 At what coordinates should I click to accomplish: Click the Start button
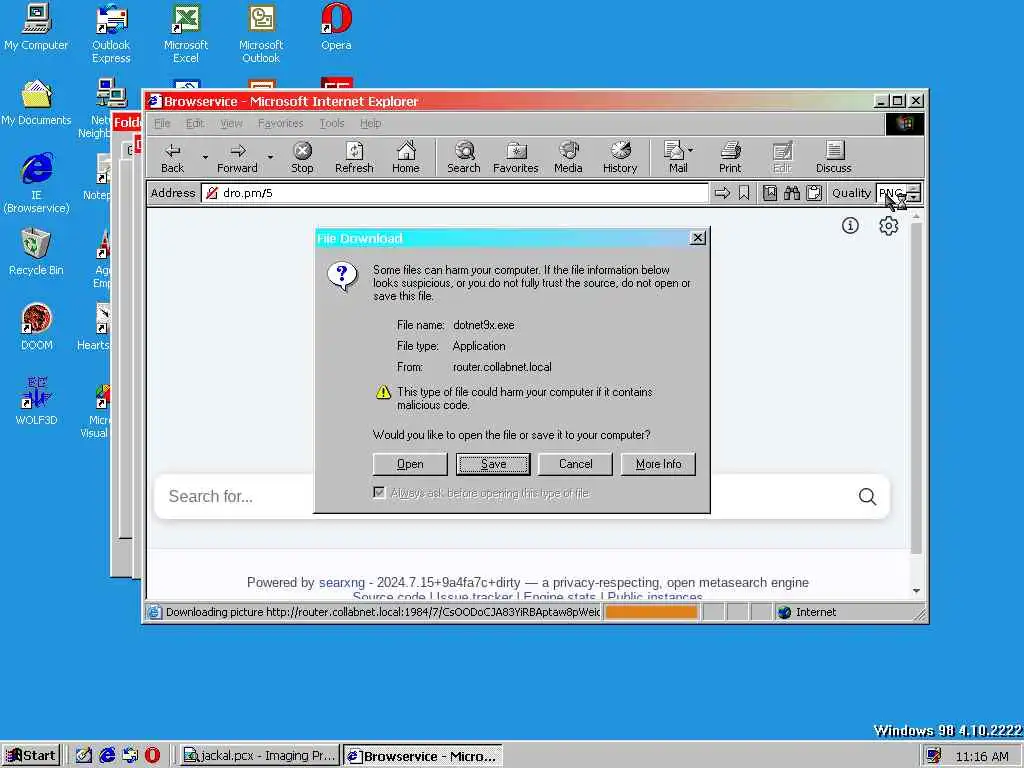[31, 756]
